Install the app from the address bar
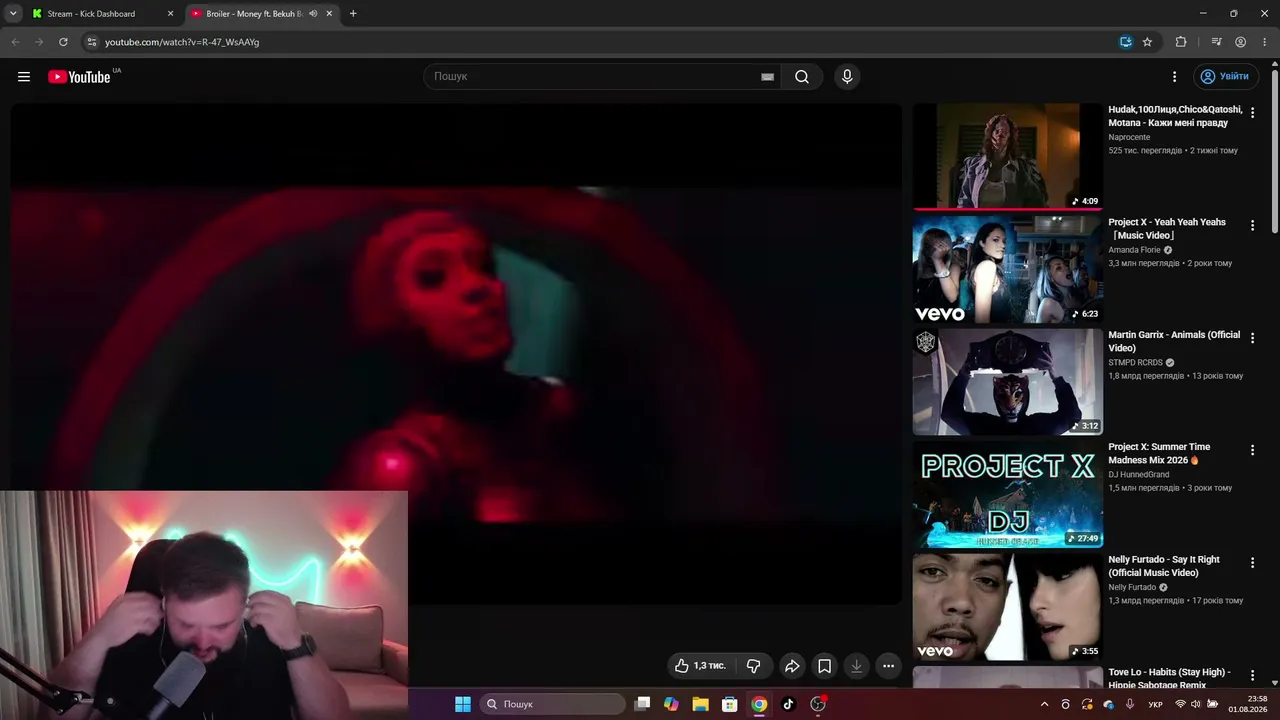Screen dimensions: 1280x720 pos(1126,42)
